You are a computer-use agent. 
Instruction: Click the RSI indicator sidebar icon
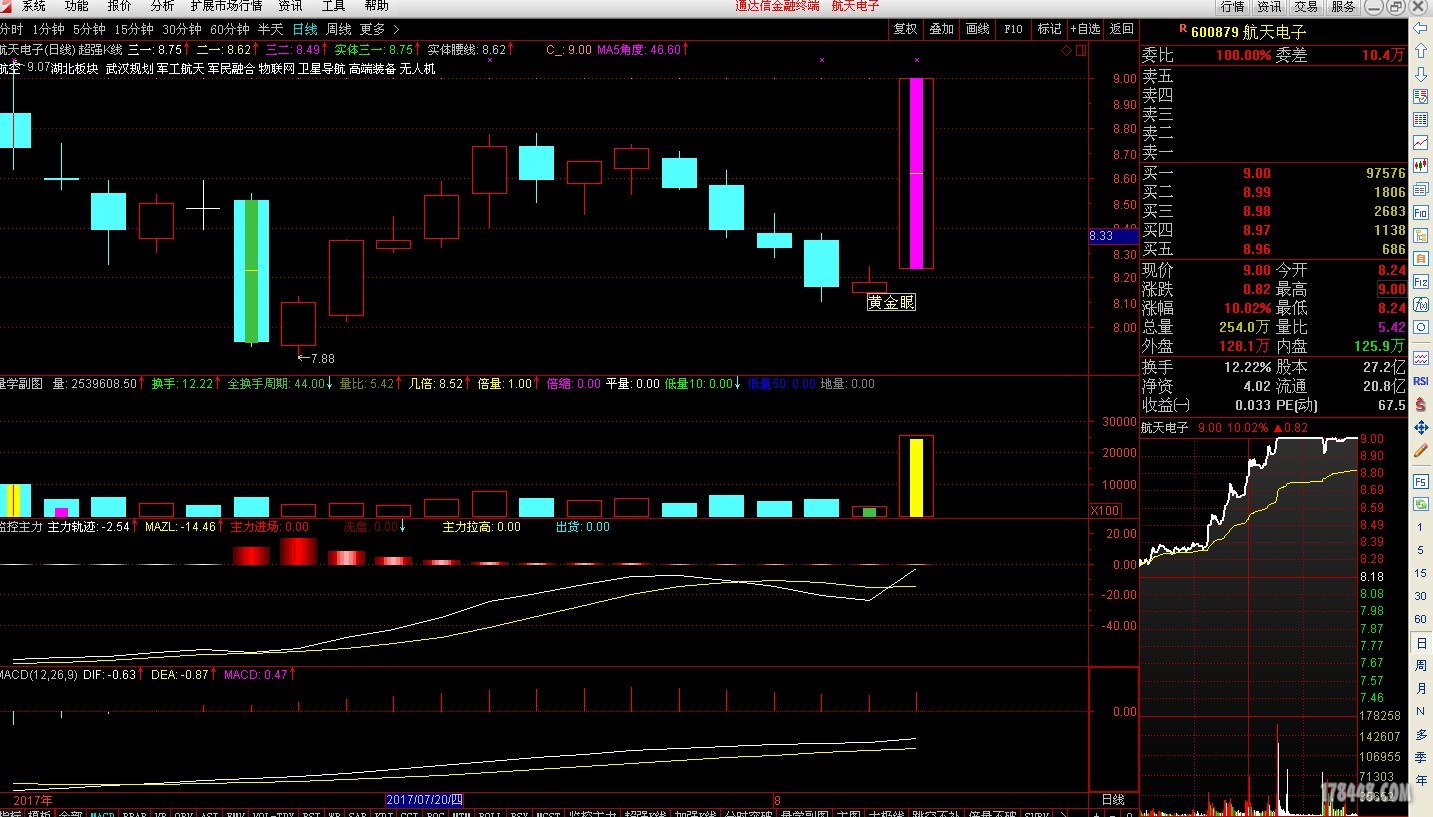(1421, 381)
